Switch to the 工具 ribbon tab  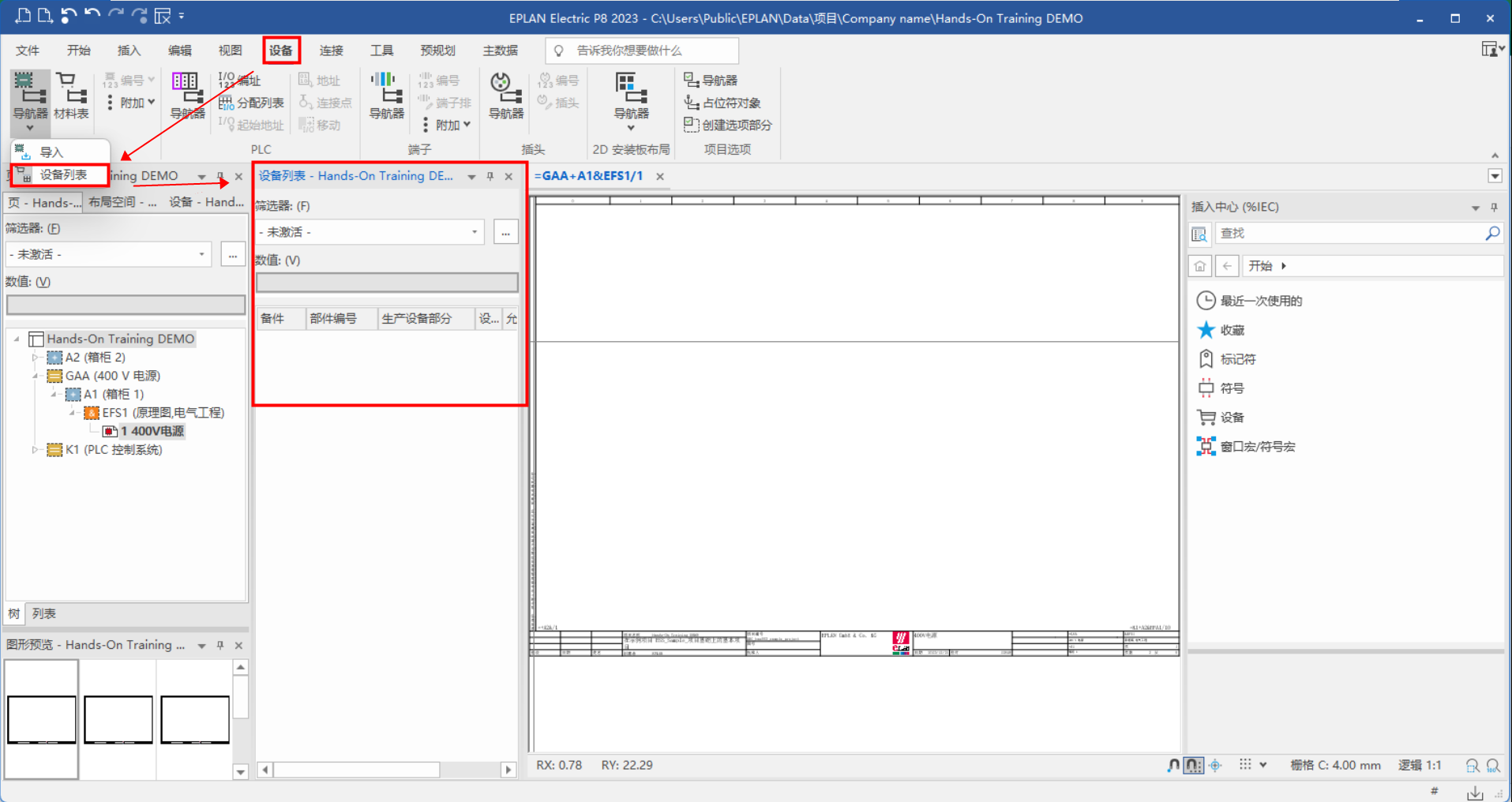click(x=382, y=51)
